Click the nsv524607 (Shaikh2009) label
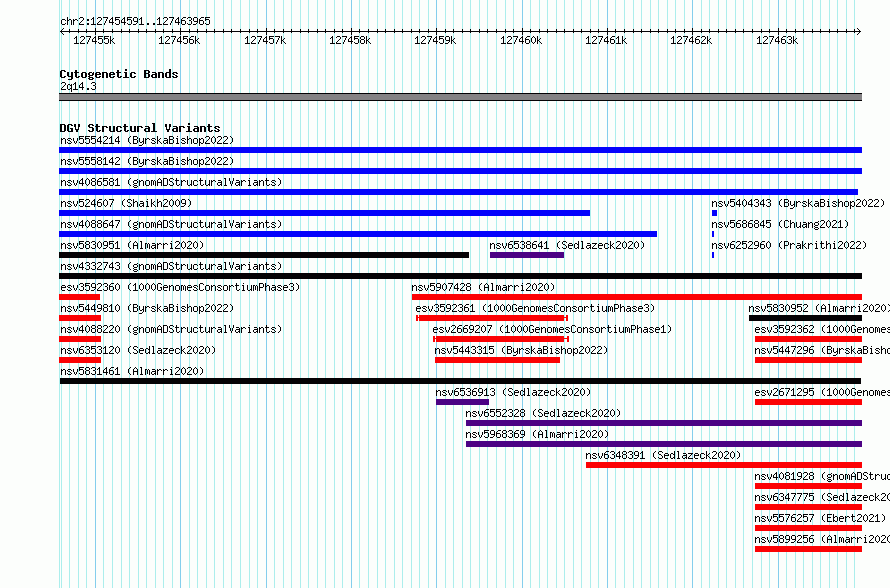Viewport: 890px width, 588px height. (x=126, y=203)
